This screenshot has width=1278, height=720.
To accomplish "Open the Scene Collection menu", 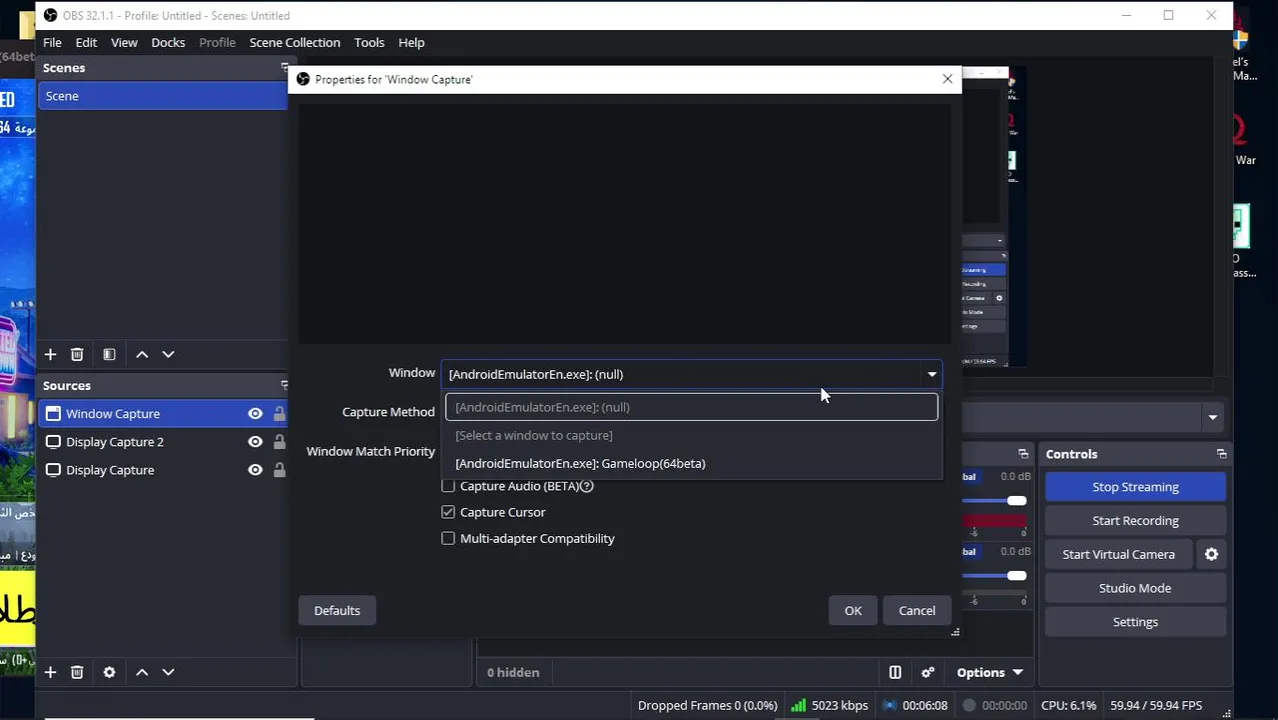I will pyautogui.click(x=295, y=42).
